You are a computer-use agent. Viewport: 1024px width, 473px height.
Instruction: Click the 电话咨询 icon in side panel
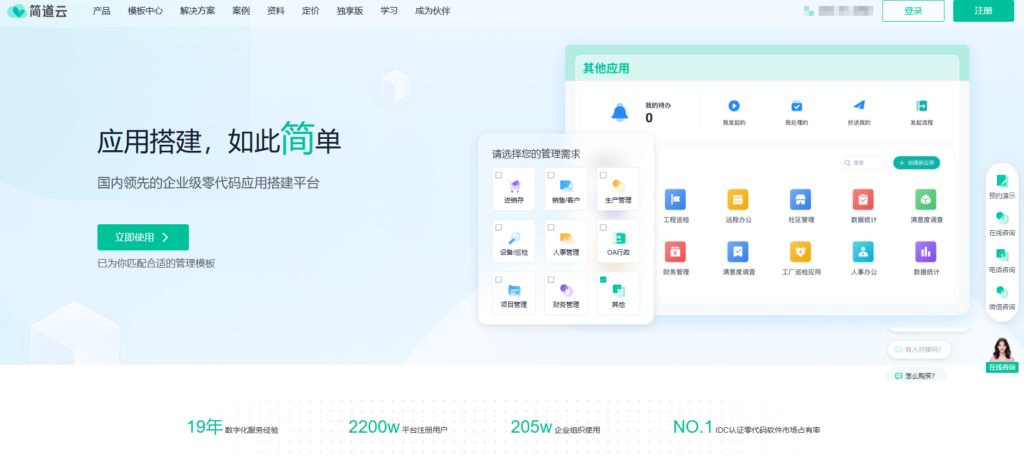click(1001, 254)
